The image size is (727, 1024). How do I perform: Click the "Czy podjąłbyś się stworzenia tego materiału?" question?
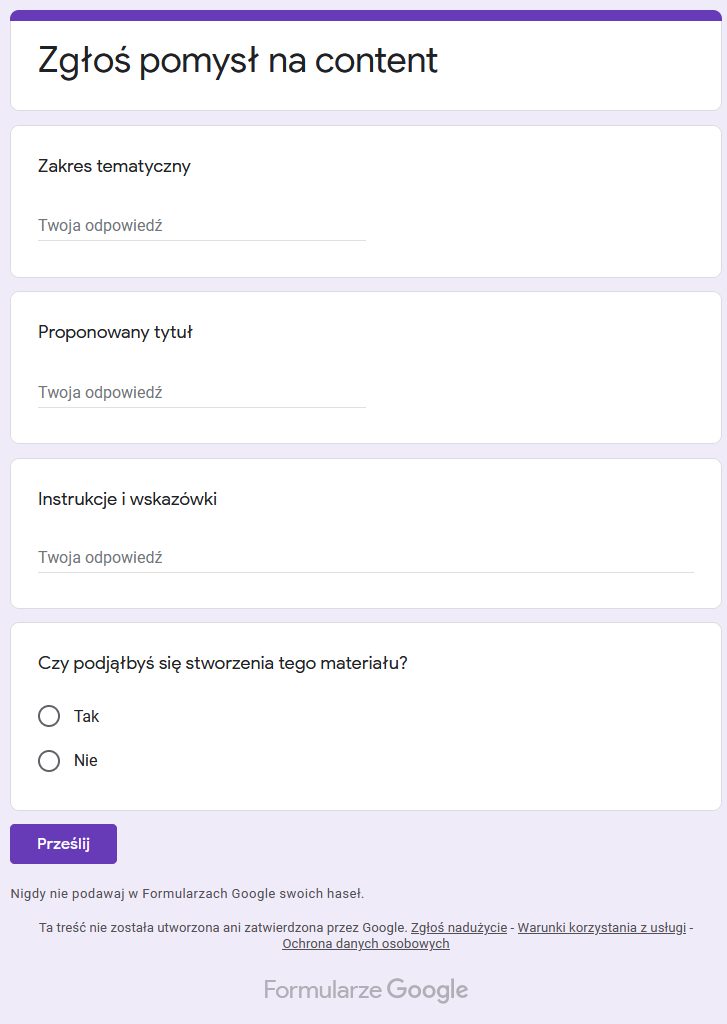click(x=222, y=662)
